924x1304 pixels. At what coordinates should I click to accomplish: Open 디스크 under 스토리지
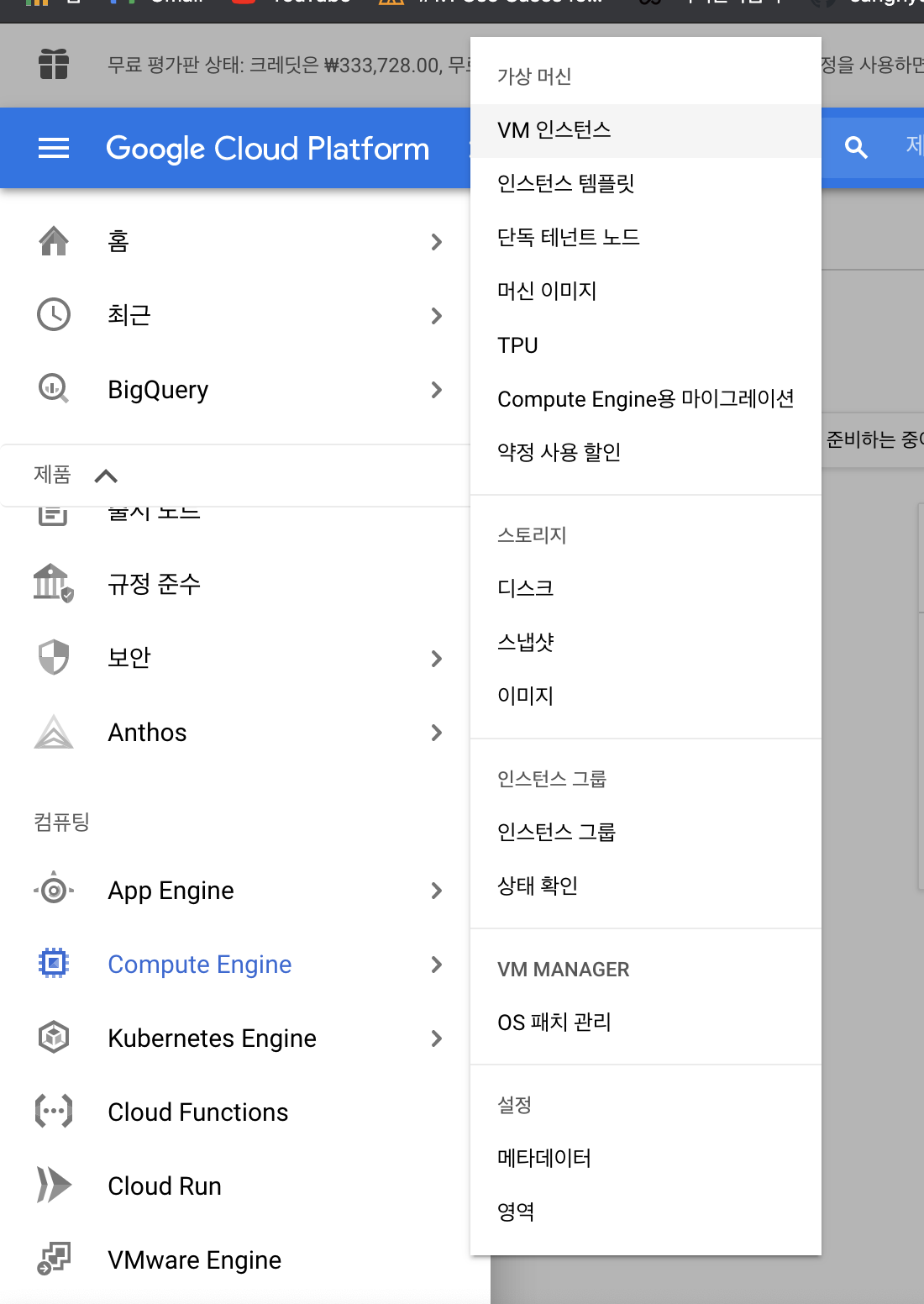tap(646, 588)
